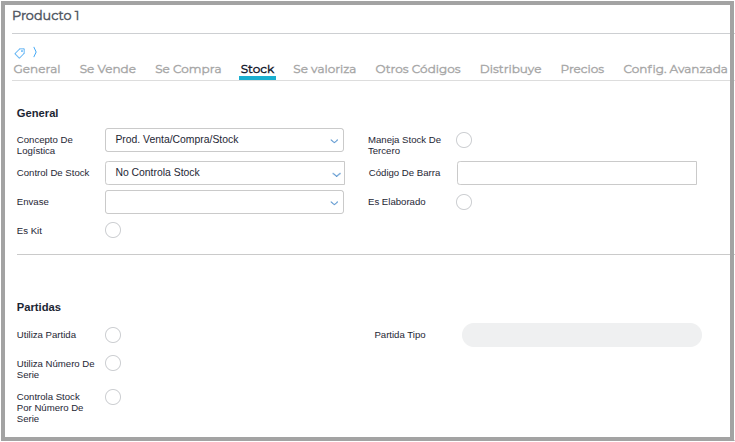735x442 pixels.
Task: Click the Partida Tipo field
Action: (x=582, y=335)
